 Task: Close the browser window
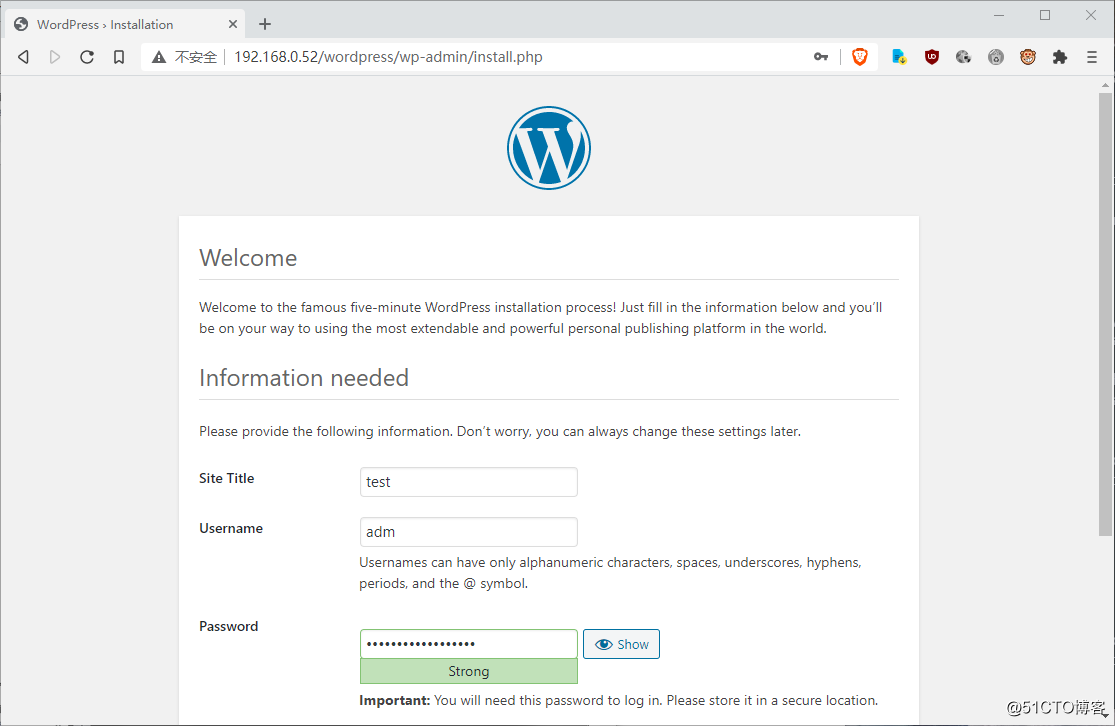tap(1091, 15)
